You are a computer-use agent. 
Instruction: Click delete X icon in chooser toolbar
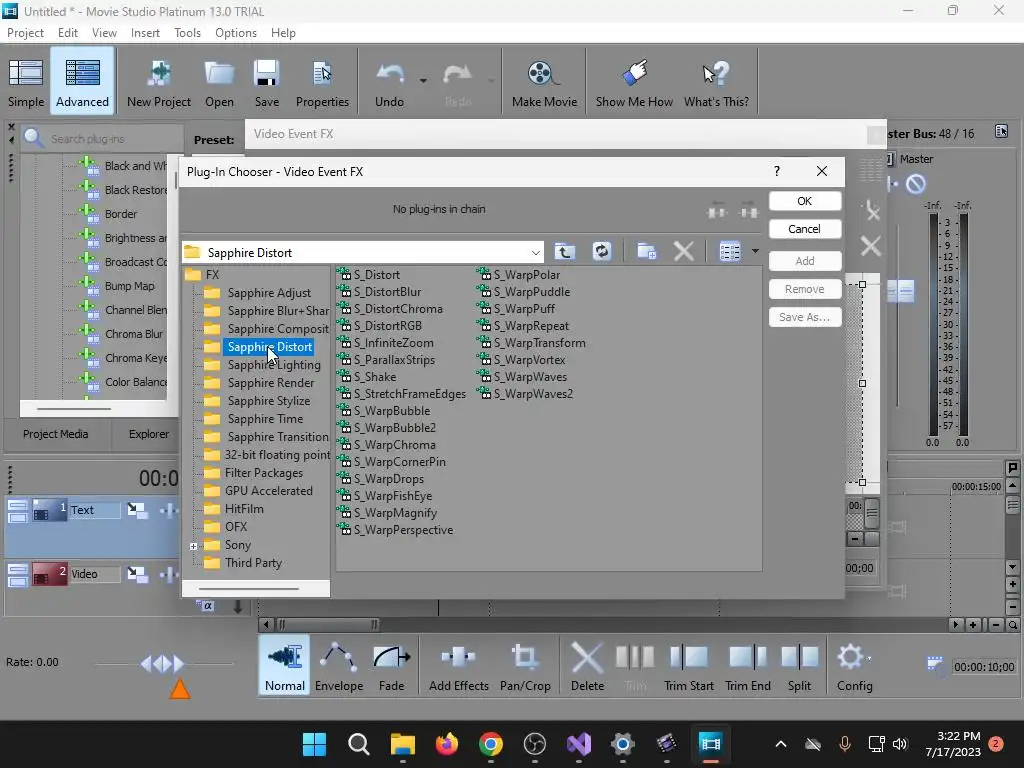point(683,251)
